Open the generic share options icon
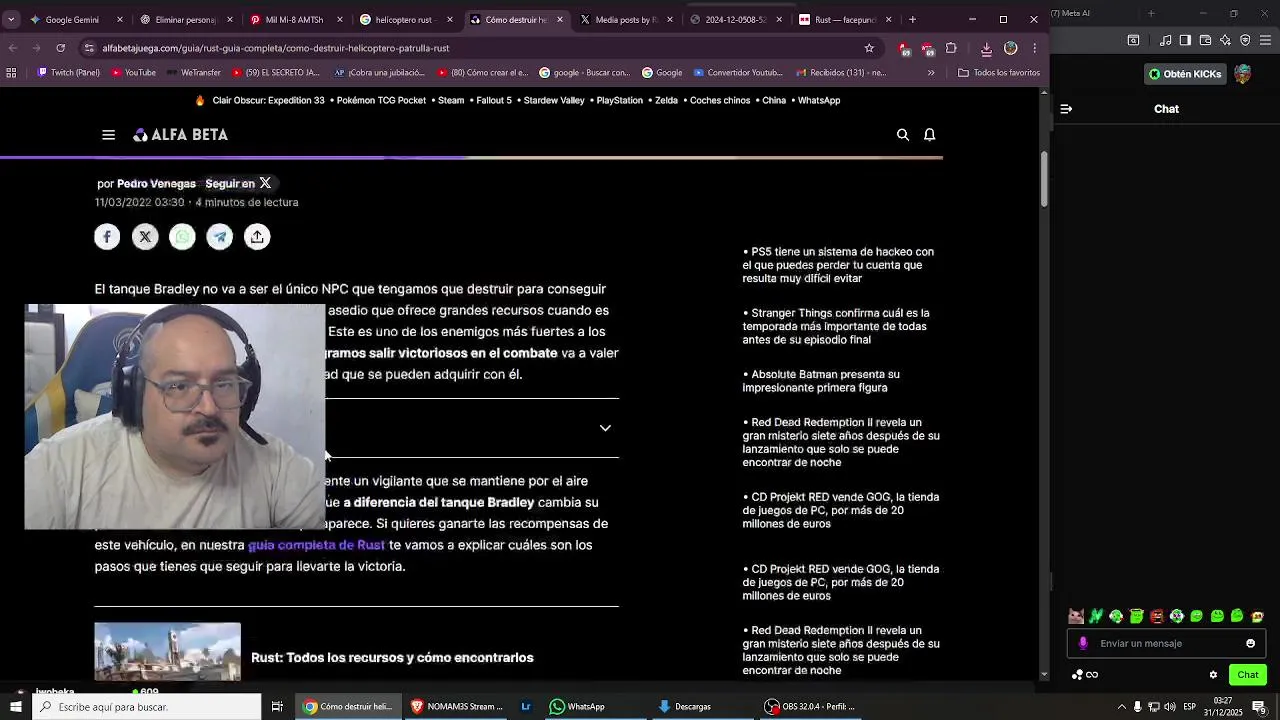The height and width of the screenshot is (720, 1280). [x=257, y=237]
